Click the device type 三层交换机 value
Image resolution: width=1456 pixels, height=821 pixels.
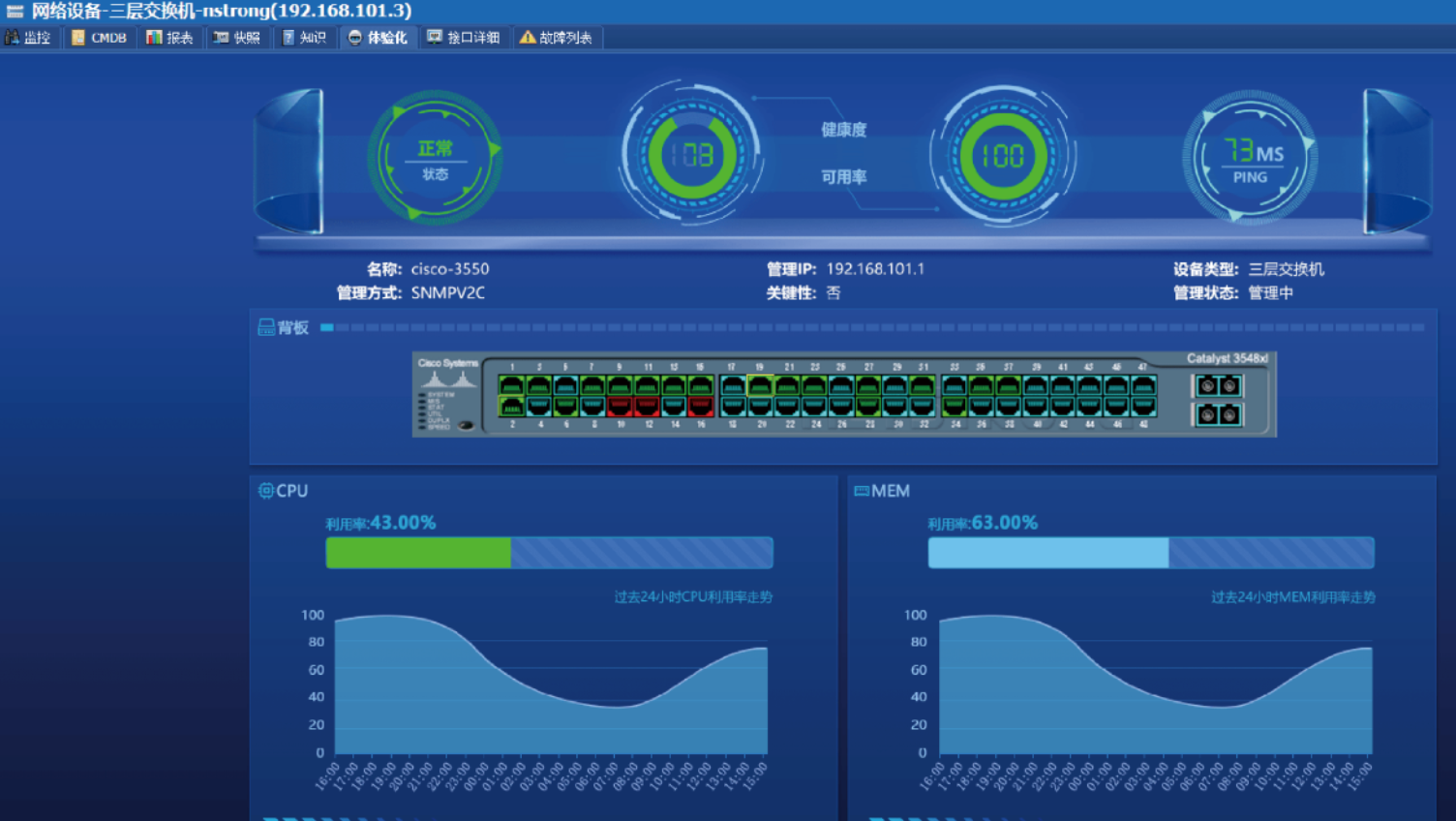coord(1287,269)
